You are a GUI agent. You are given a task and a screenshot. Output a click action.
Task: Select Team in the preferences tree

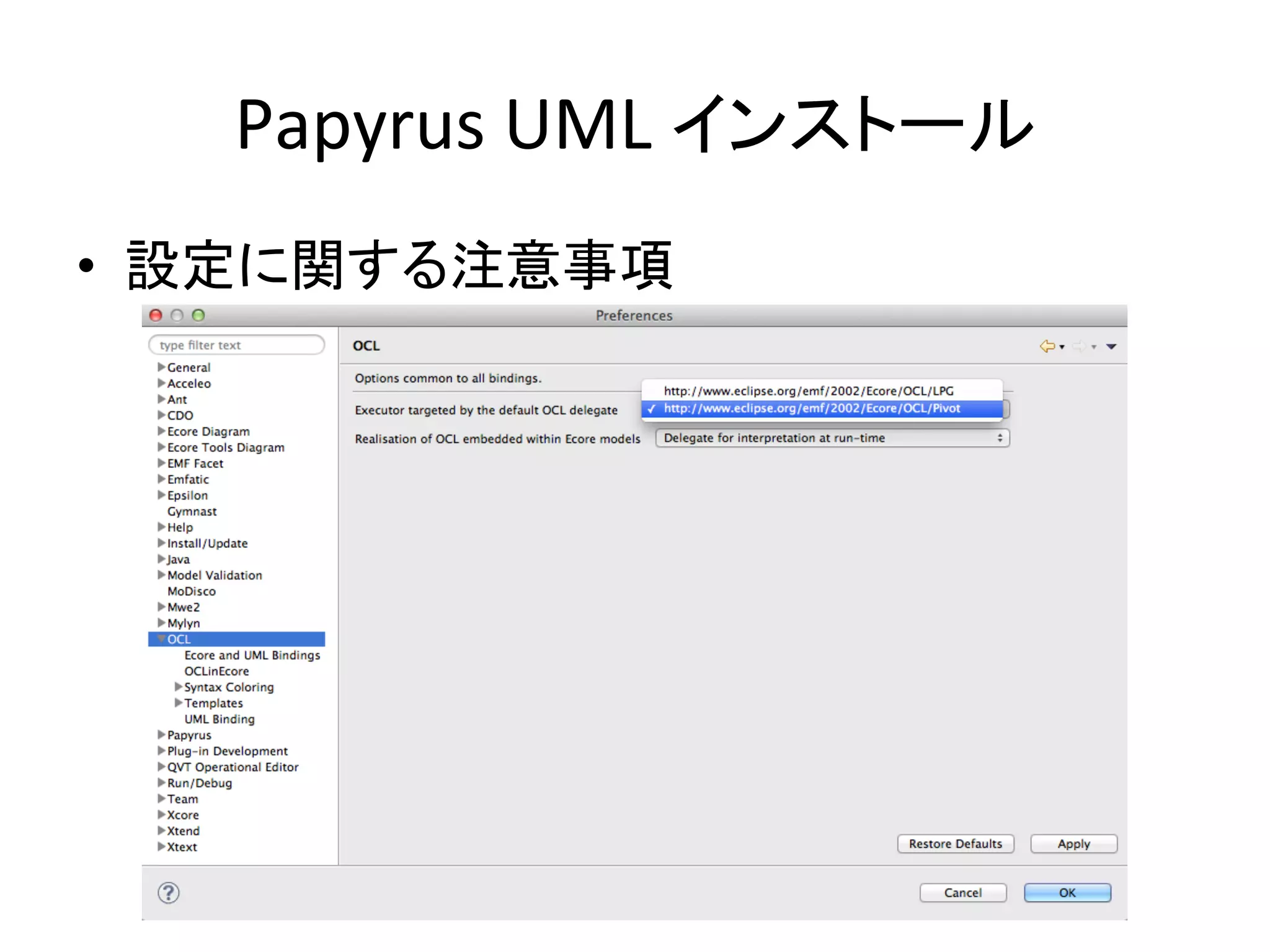point(182,799)
